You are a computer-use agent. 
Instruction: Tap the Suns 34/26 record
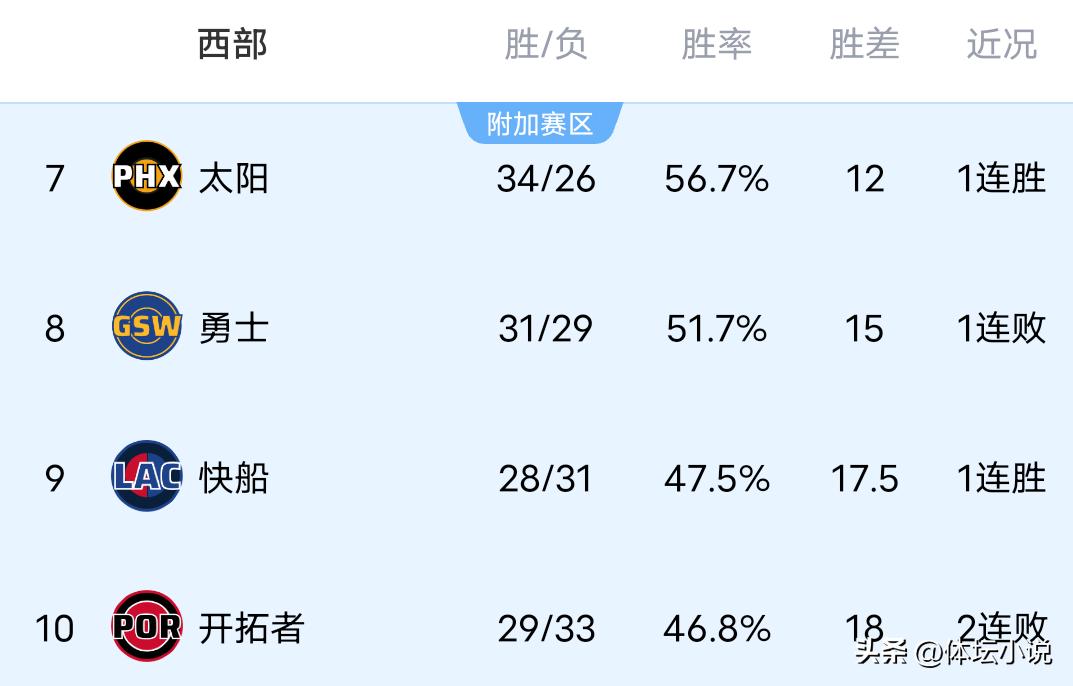point(545,179)
